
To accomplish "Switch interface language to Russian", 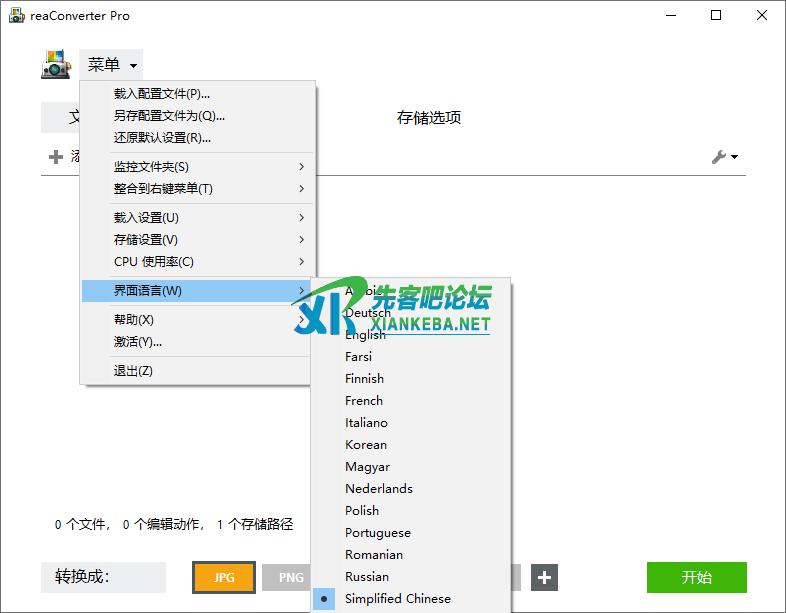I will tap(367, 577).
